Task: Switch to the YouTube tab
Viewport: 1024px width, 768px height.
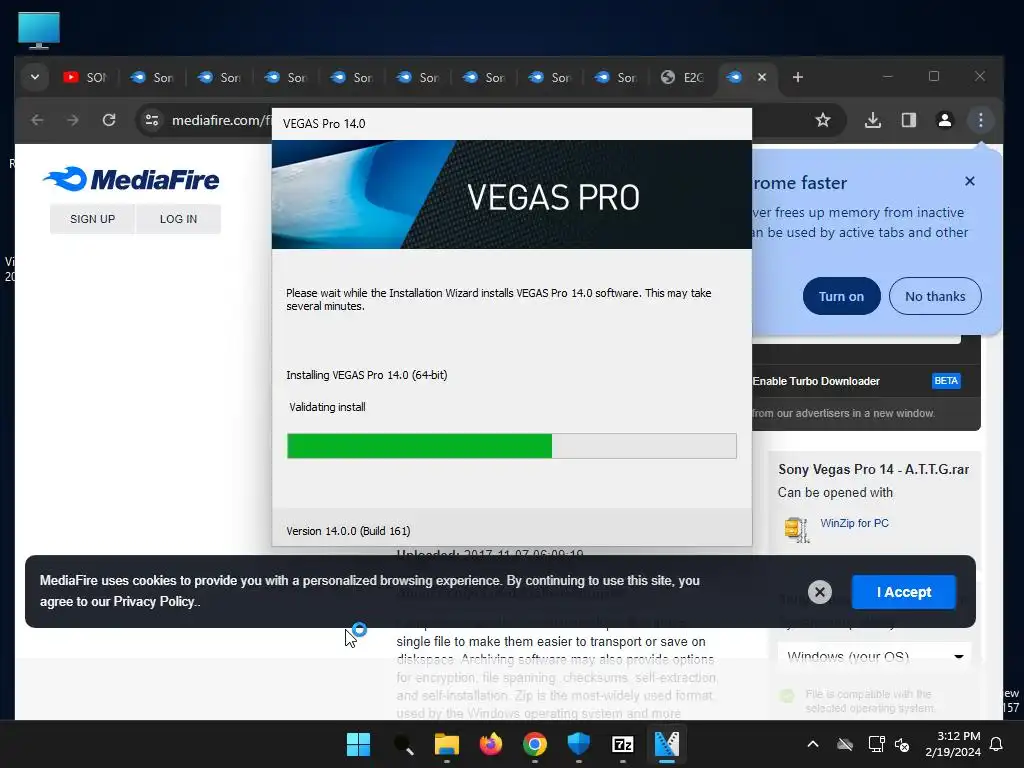Action: [85, 77]
